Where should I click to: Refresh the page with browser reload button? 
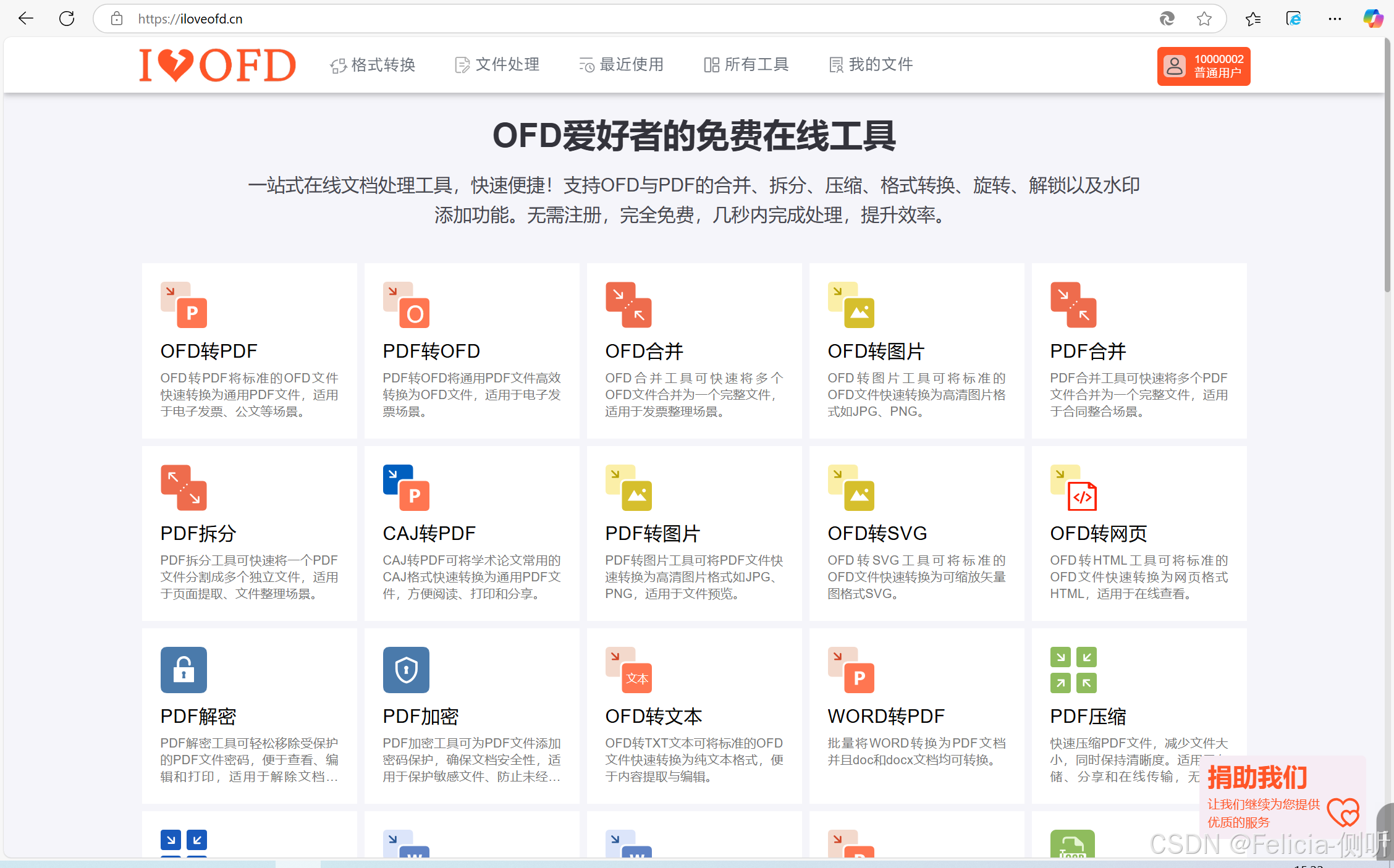67,19
